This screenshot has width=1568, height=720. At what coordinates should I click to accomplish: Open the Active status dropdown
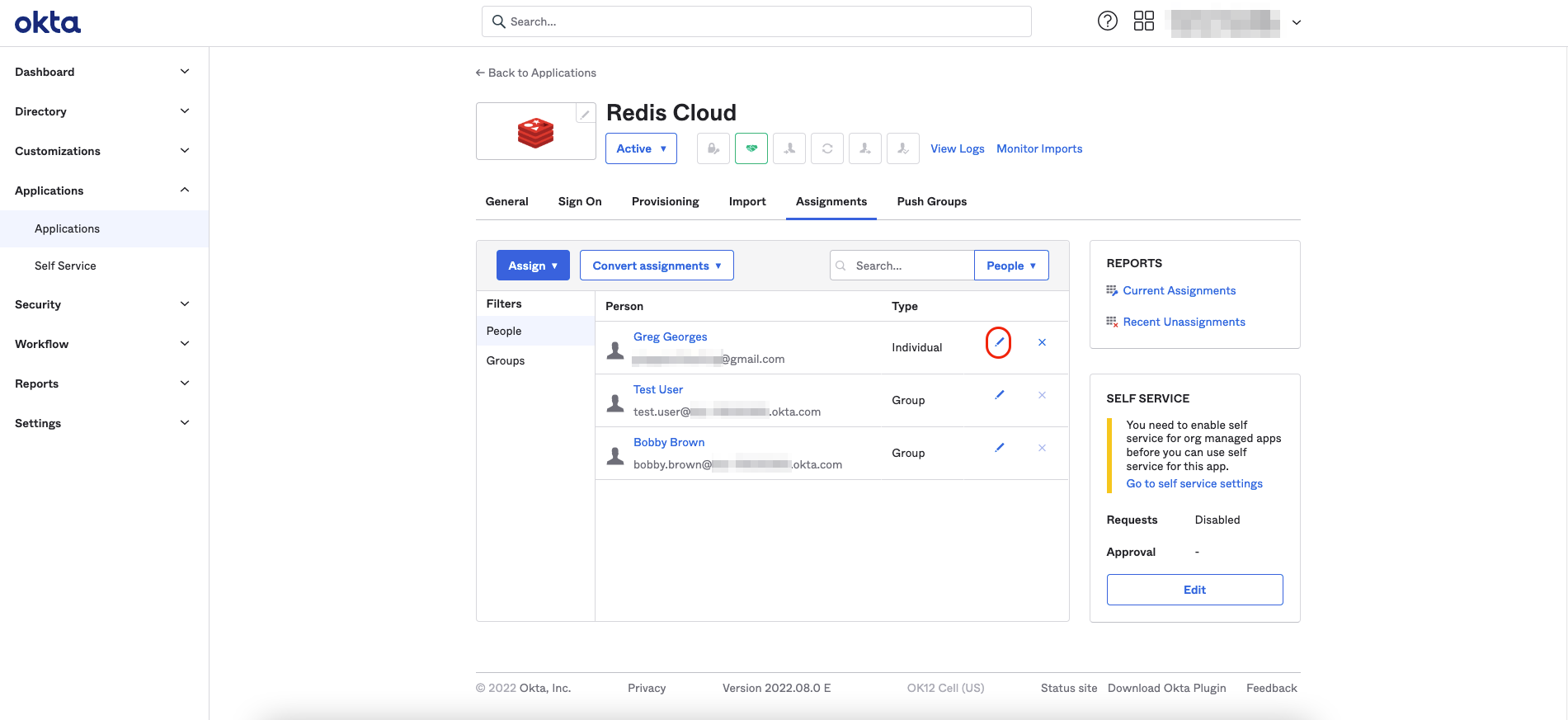click(x=641, y=148)
